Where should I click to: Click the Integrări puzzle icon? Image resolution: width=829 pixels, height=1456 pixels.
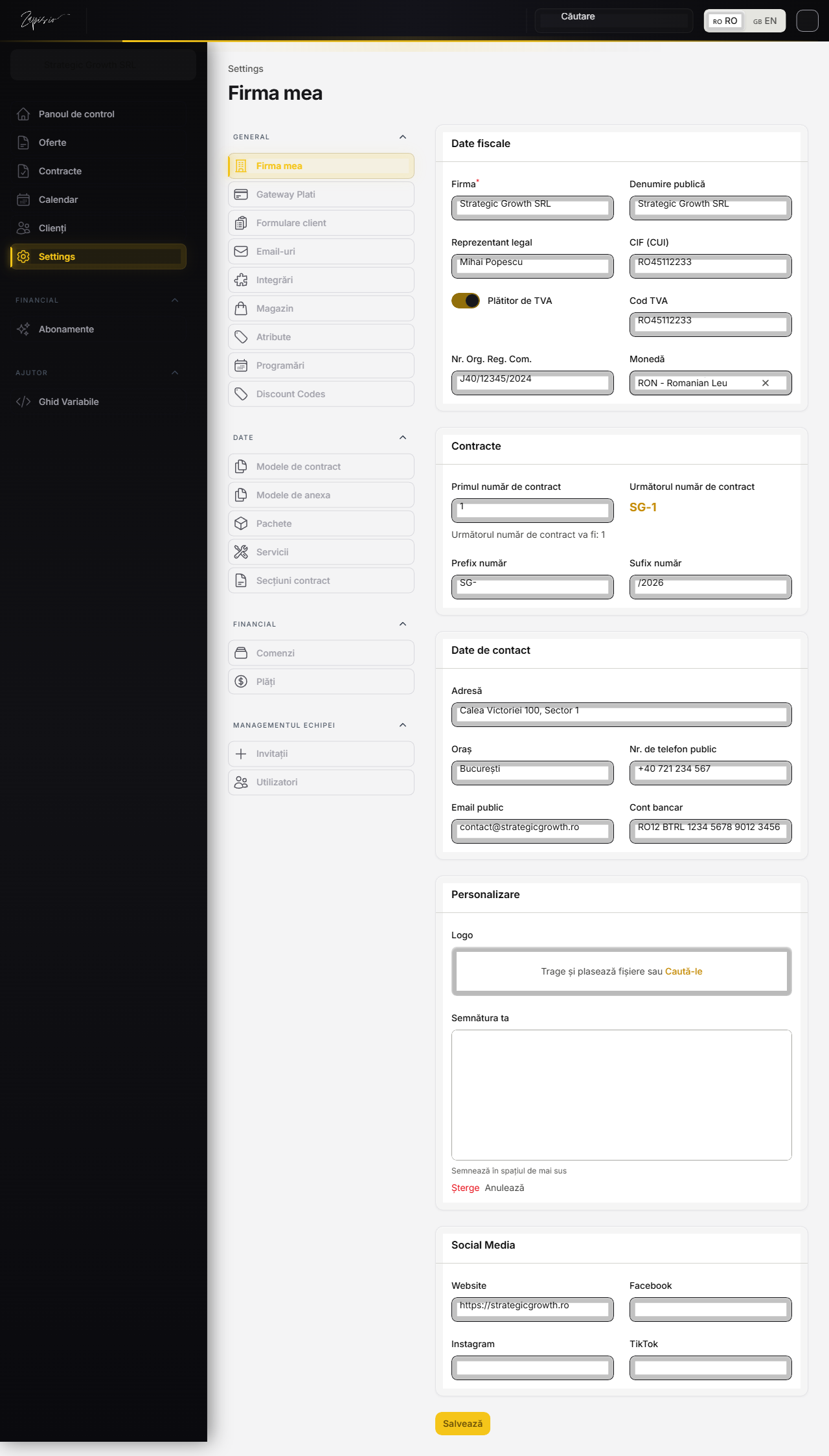coord(241,280)
